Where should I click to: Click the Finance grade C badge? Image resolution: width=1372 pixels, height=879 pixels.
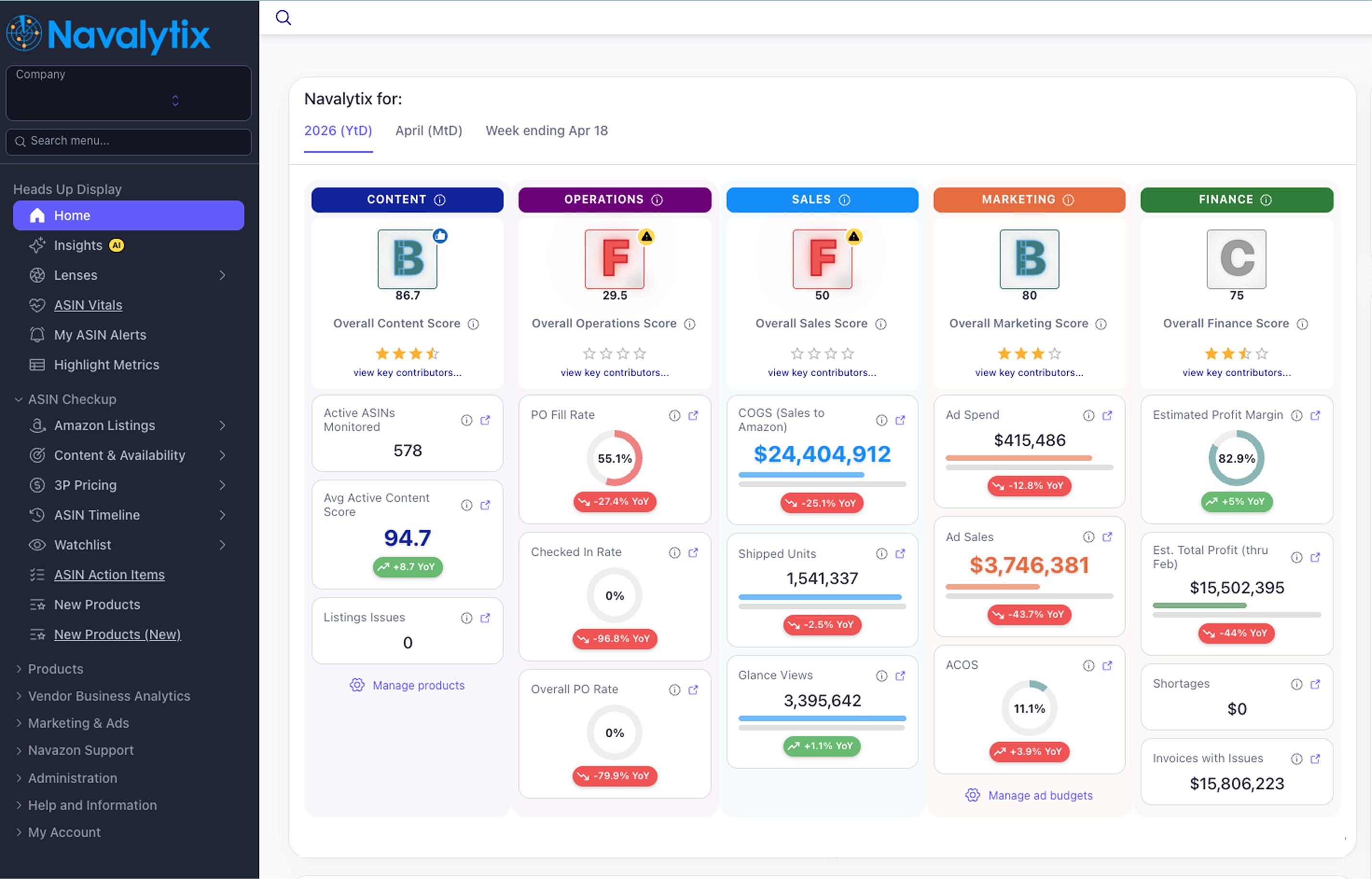click(1236, 259)
